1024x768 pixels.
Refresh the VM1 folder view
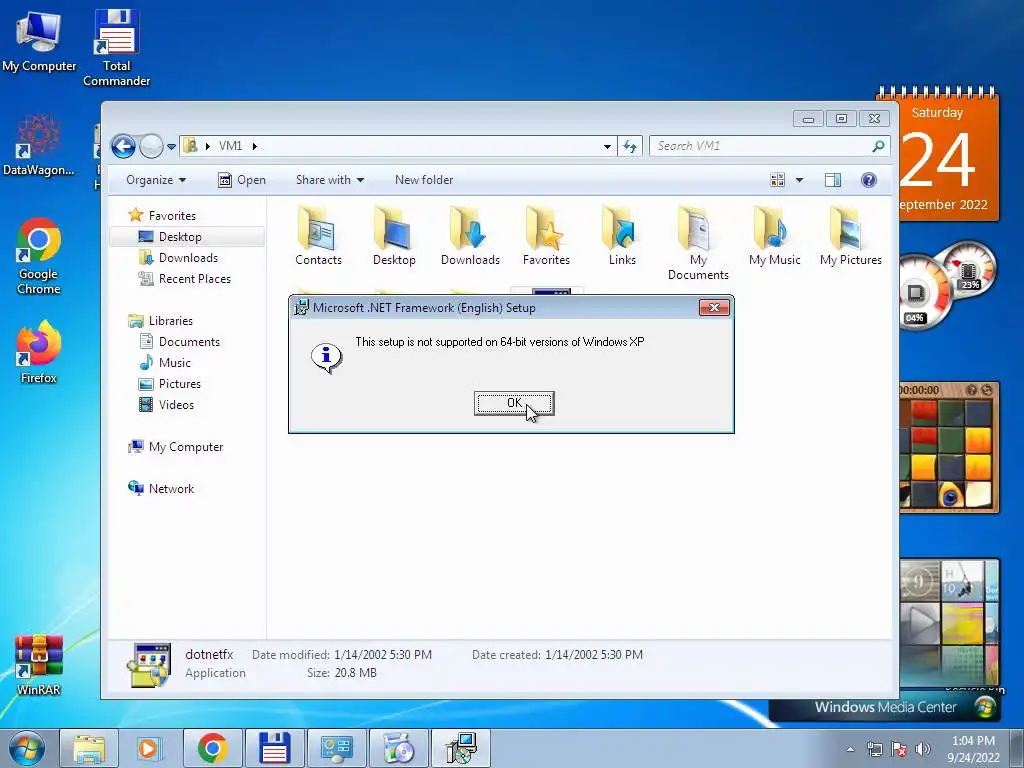pyautogui.click(x=630, y=146)
